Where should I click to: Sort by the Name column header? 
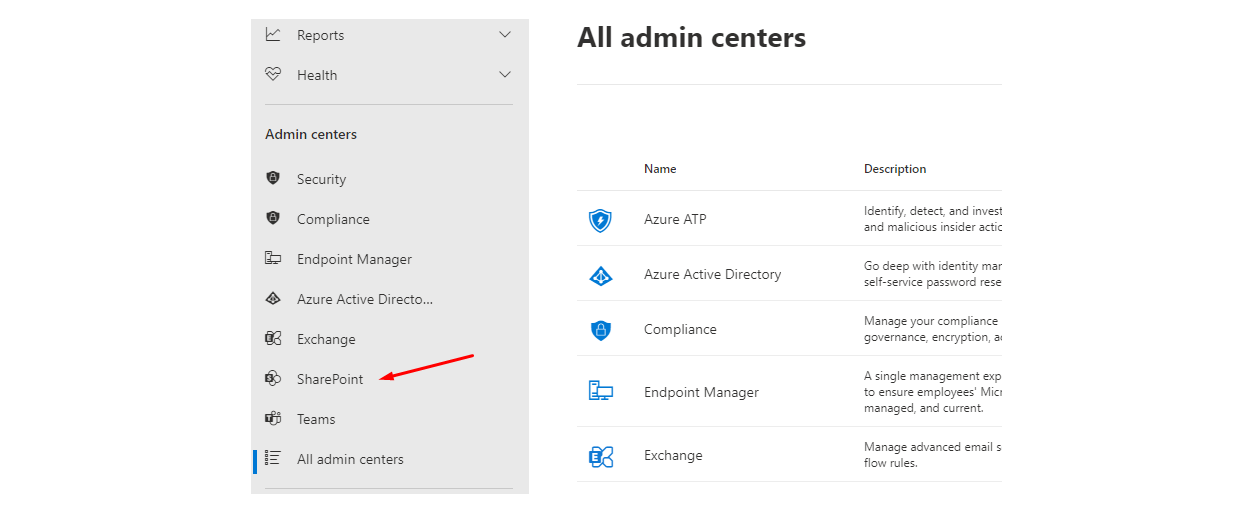point(660,169)
